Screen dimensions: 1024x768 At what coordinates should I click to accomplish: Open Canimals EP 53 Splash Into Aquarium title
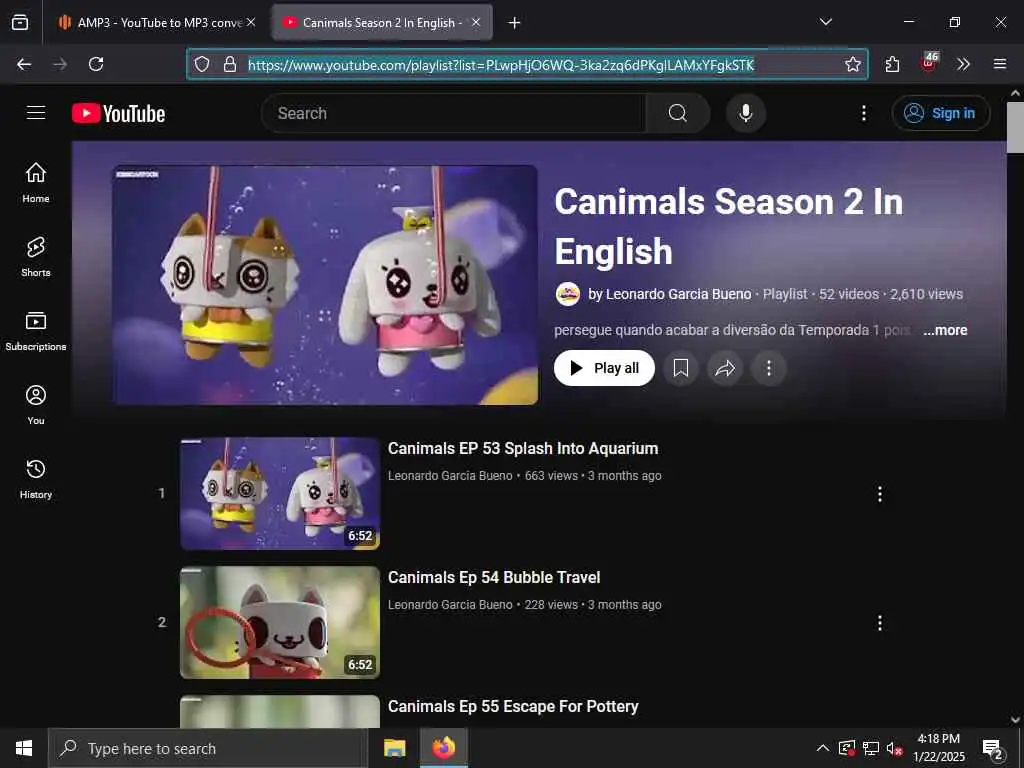coord(523,449)
